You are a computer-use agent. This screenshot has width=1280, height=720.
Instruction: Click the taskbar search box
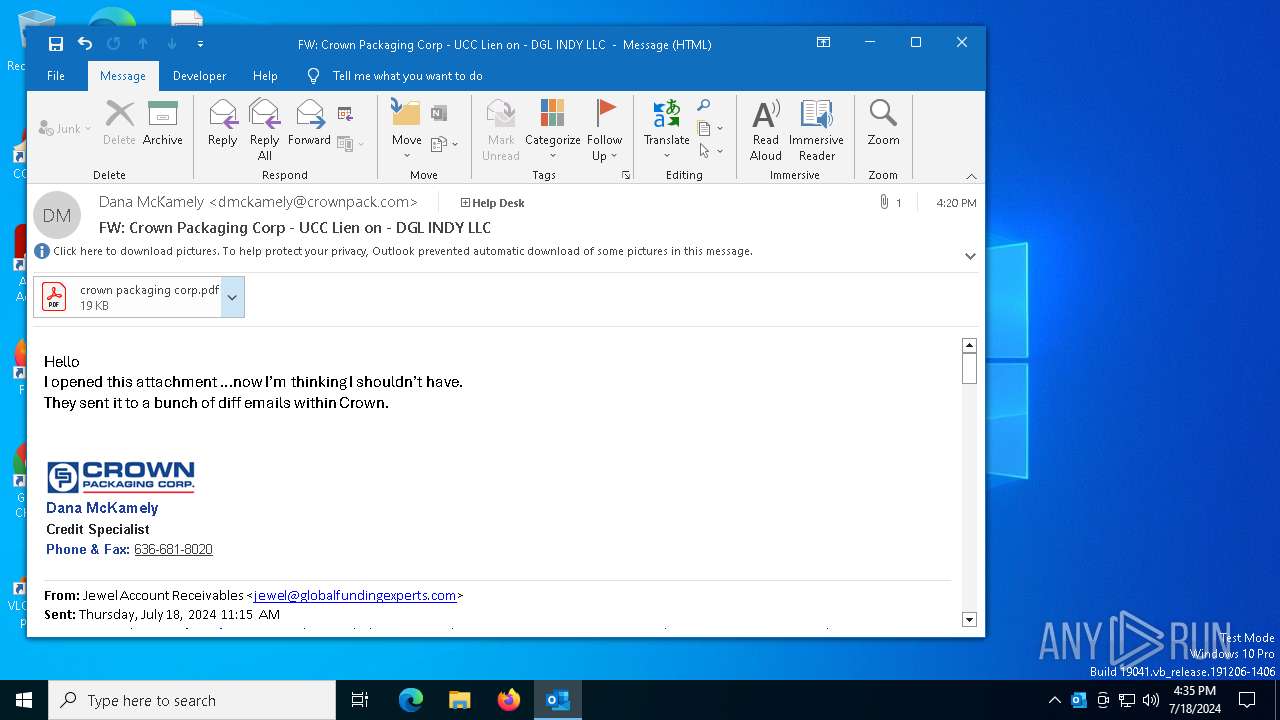[192, 700]
